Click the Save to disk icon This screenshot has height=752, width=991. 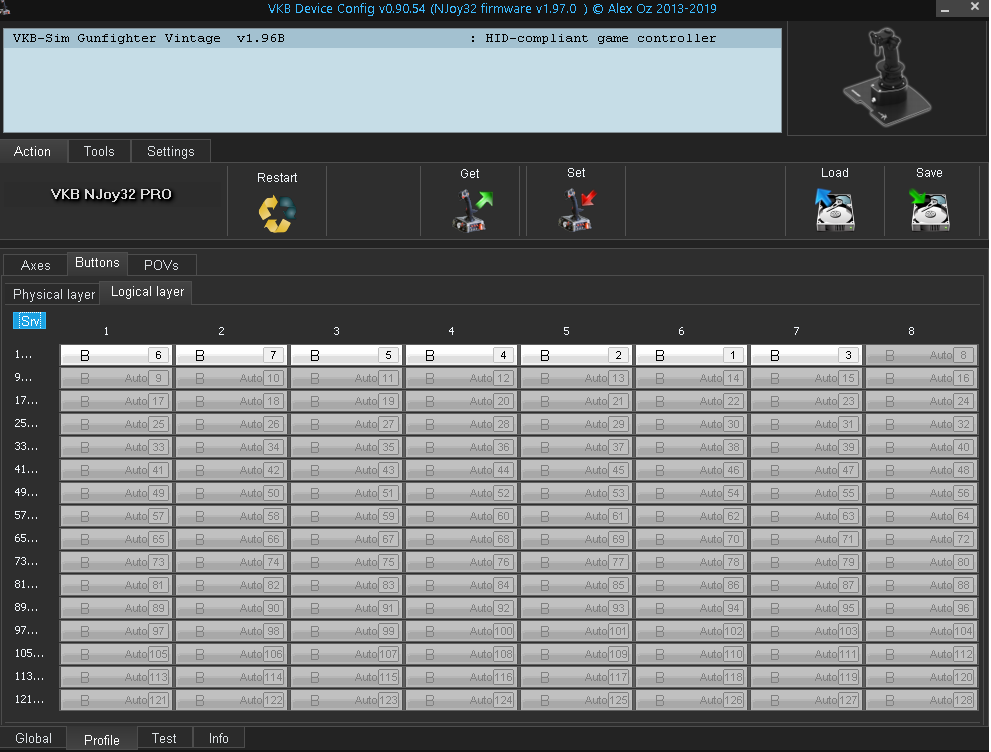(929, 211)
